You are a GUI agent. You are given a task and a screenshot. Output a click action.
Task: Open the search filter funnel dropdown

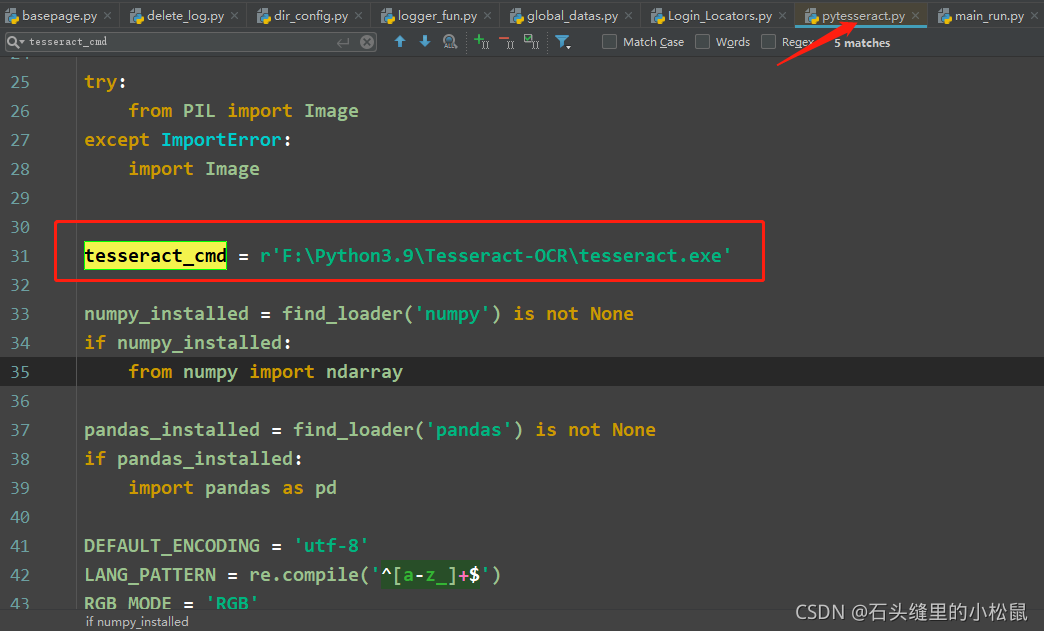pos(563,42)
